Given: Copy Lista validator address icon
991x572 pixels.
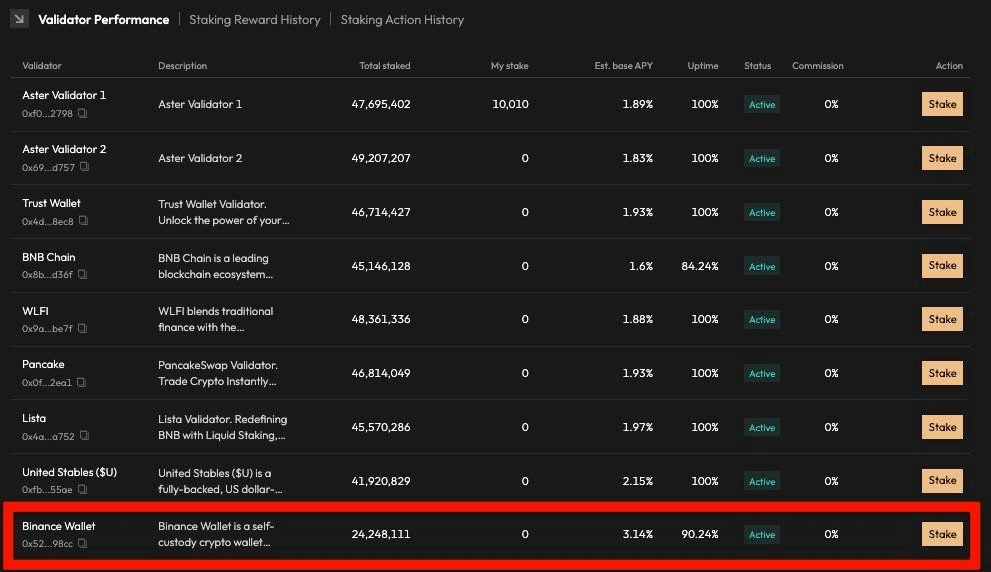Looking at the screenshot, I should [84, 435].
